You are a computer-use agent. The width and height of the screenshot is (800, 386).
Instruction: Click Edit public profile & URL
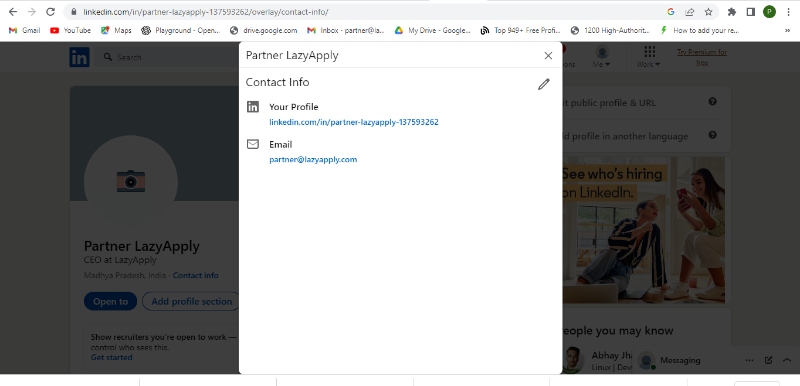610,102
